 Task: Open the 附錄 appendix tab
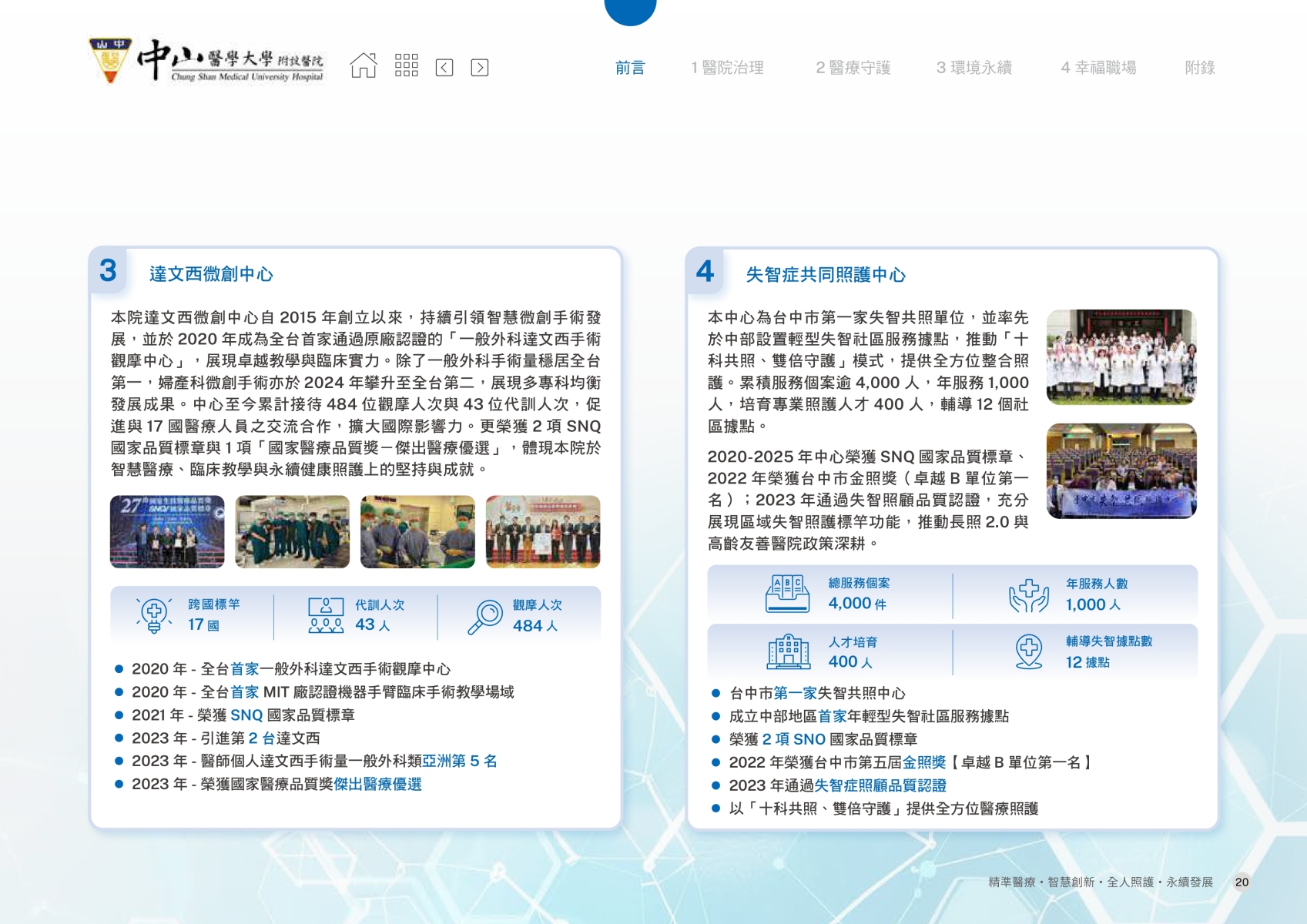coord(1199,68)
